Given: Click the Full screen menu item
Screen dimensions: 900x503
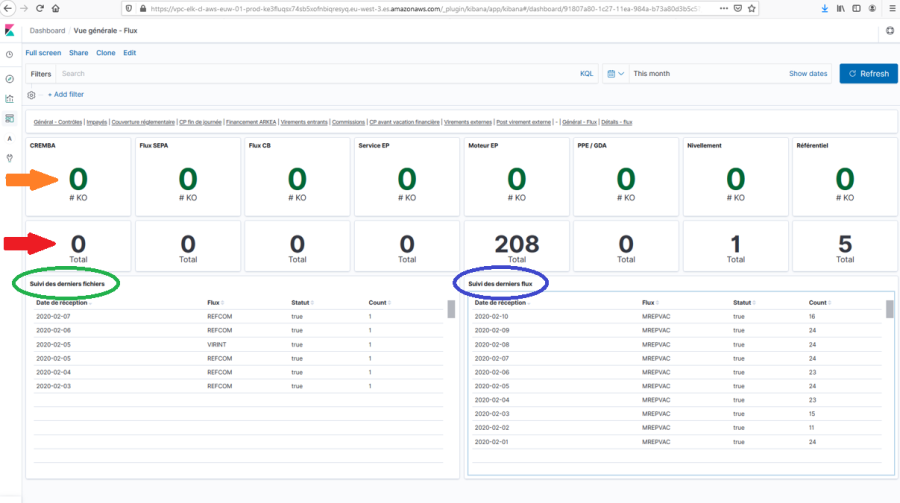Looking at the screenshot, I should [x=44, y=52].
